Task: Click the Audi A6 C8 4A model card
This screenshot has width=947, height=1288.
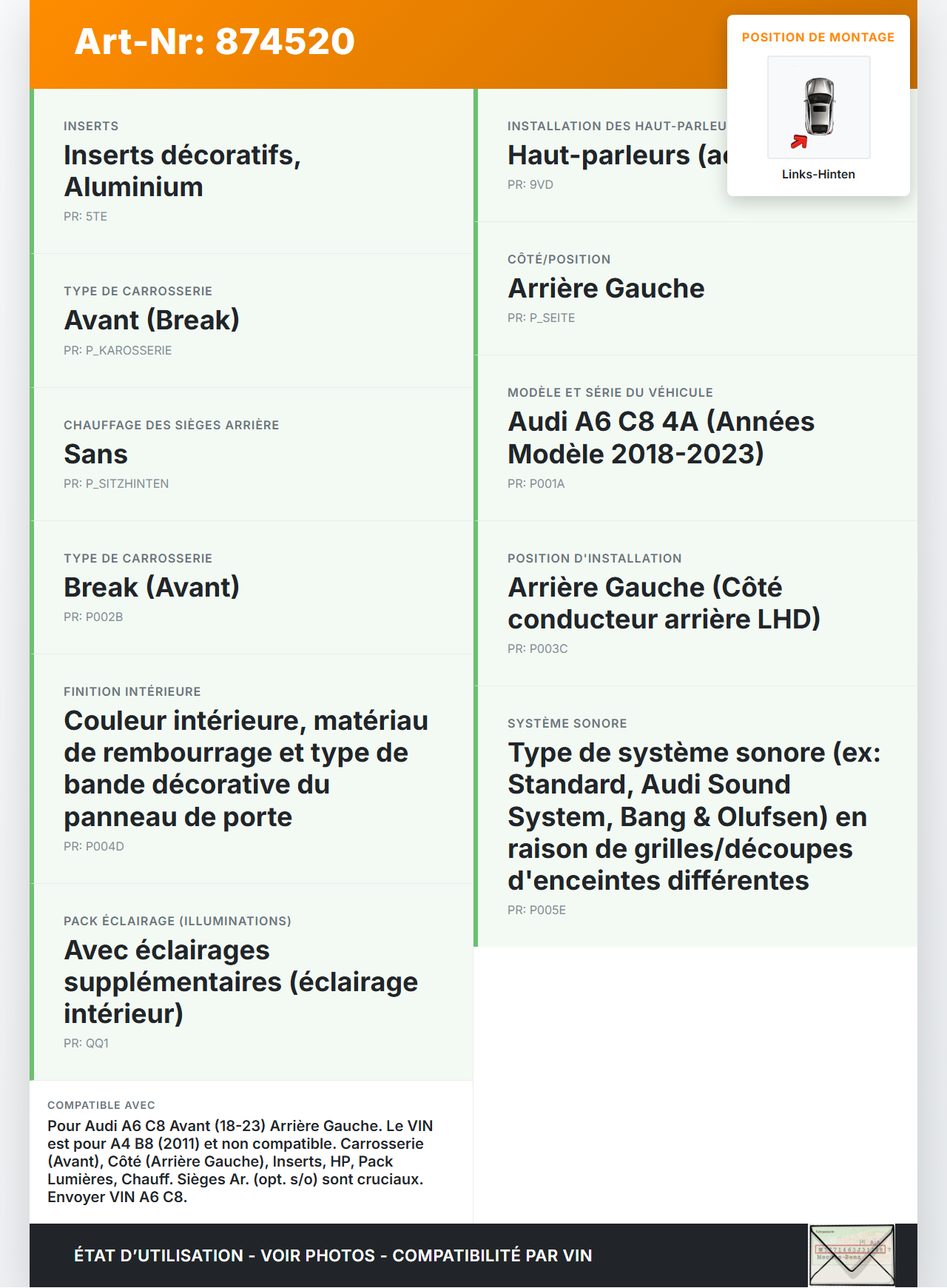Action: (x=695, y=437)
